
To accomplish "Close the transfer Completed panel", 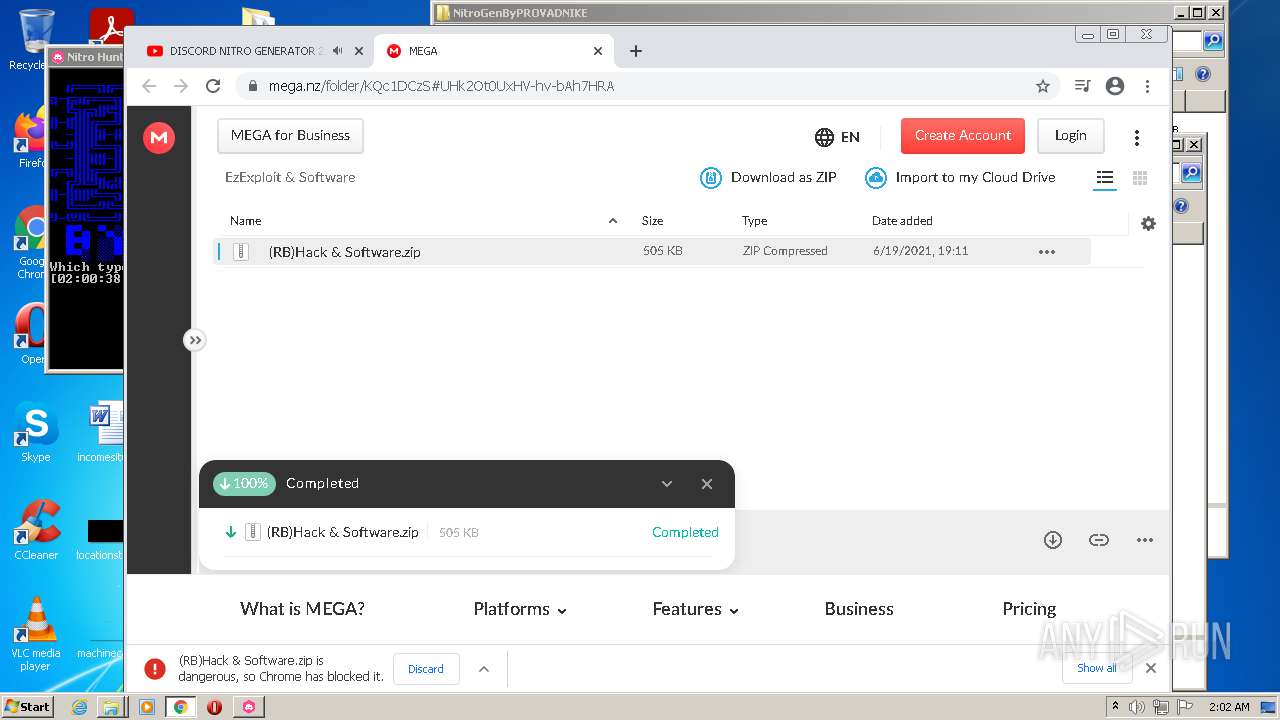I will pyautogui.click(x=707, y=484).
